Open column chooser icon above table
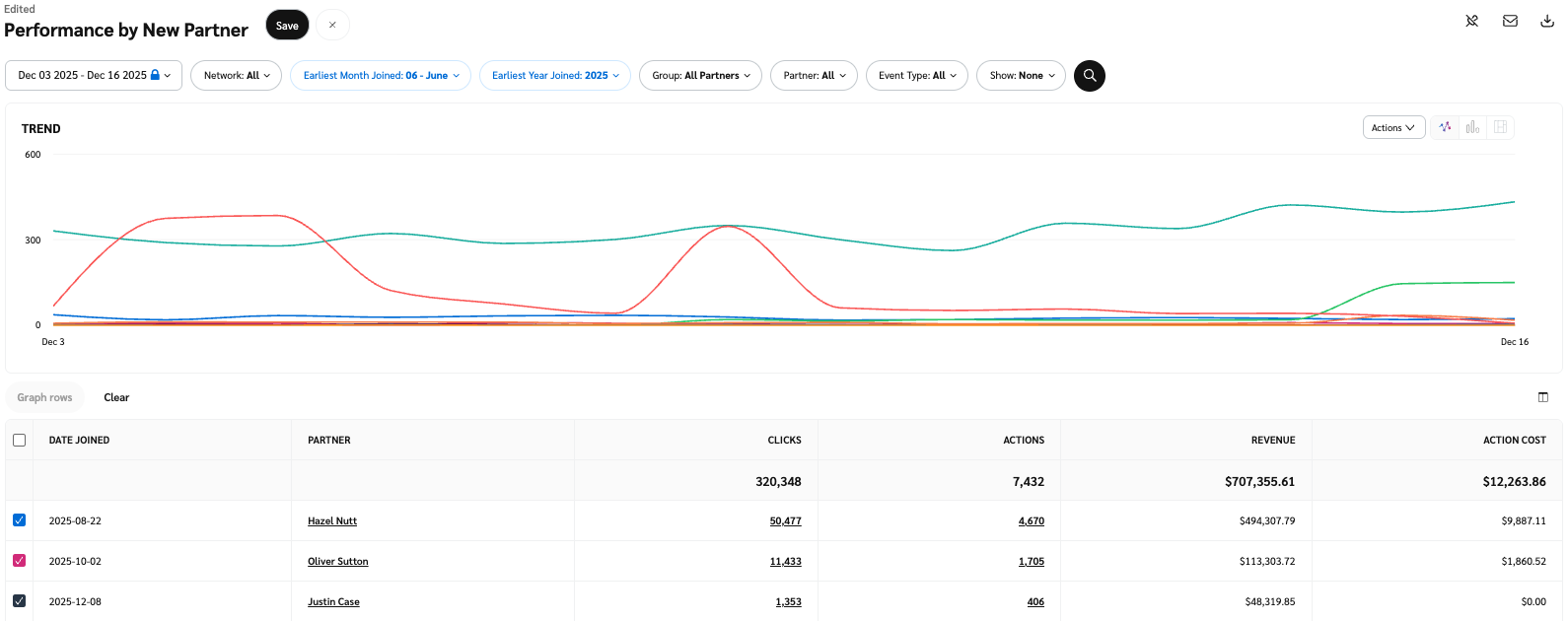This screenshot has width=1568, height=621. point(1543,397)
